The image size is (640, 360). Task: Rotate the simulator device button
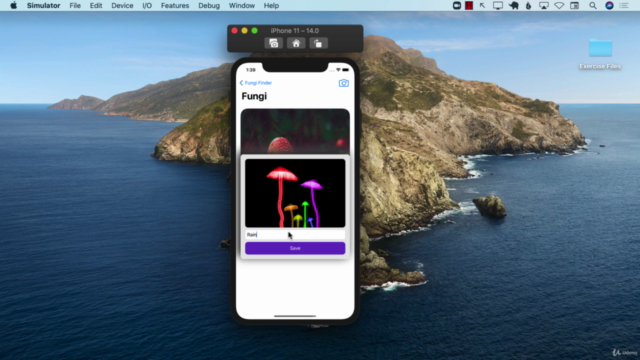(318, 43)
